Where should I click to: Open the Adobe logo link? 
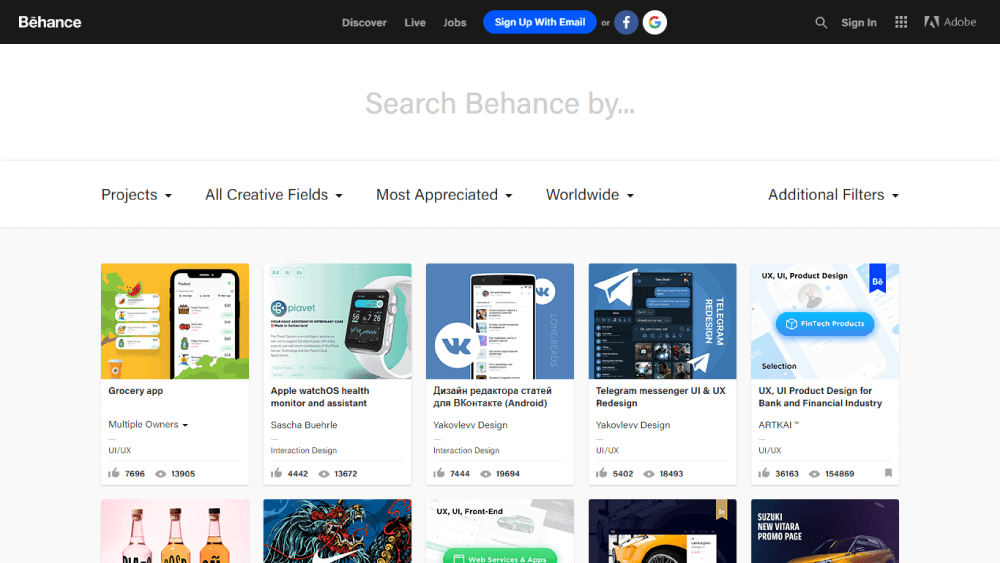[950, 22]
